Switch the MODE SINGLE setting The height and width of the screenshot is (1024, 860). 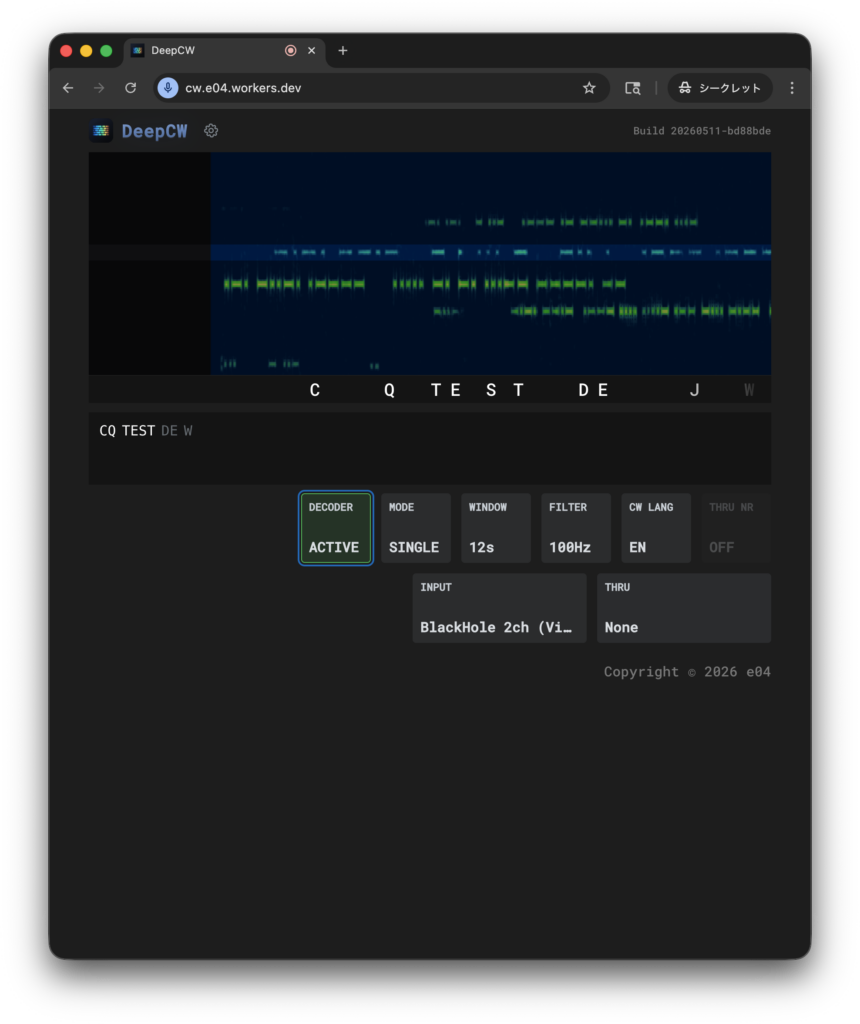(416, 528)
